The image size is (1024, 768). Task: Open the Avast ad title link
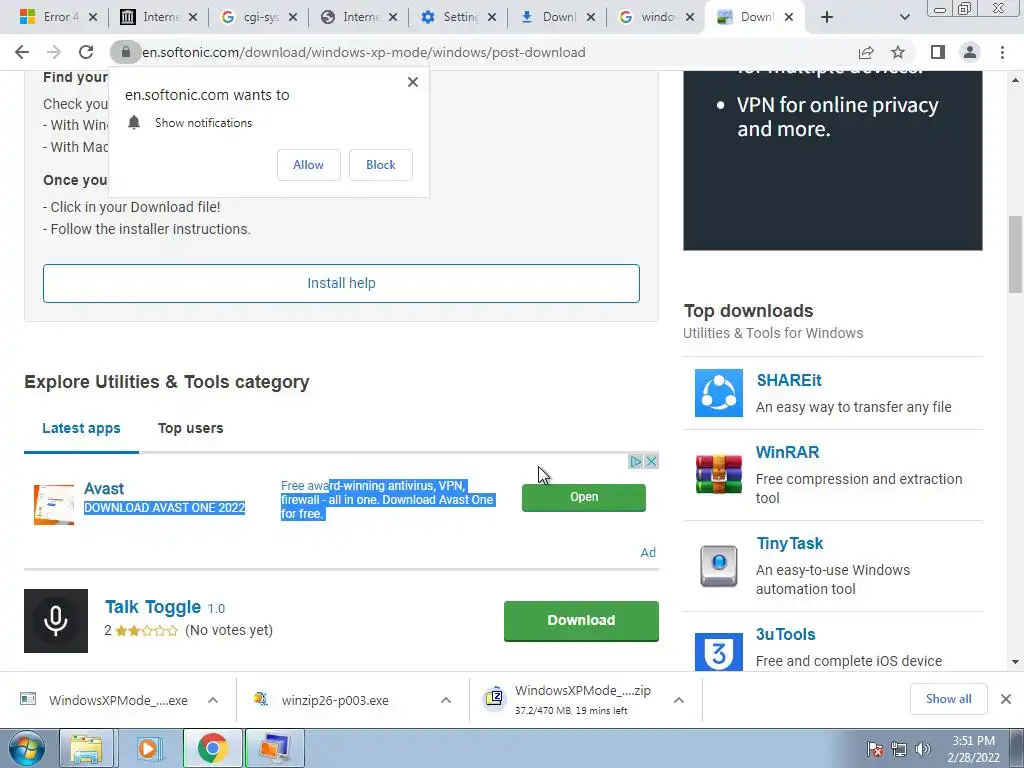pos(103,488)
